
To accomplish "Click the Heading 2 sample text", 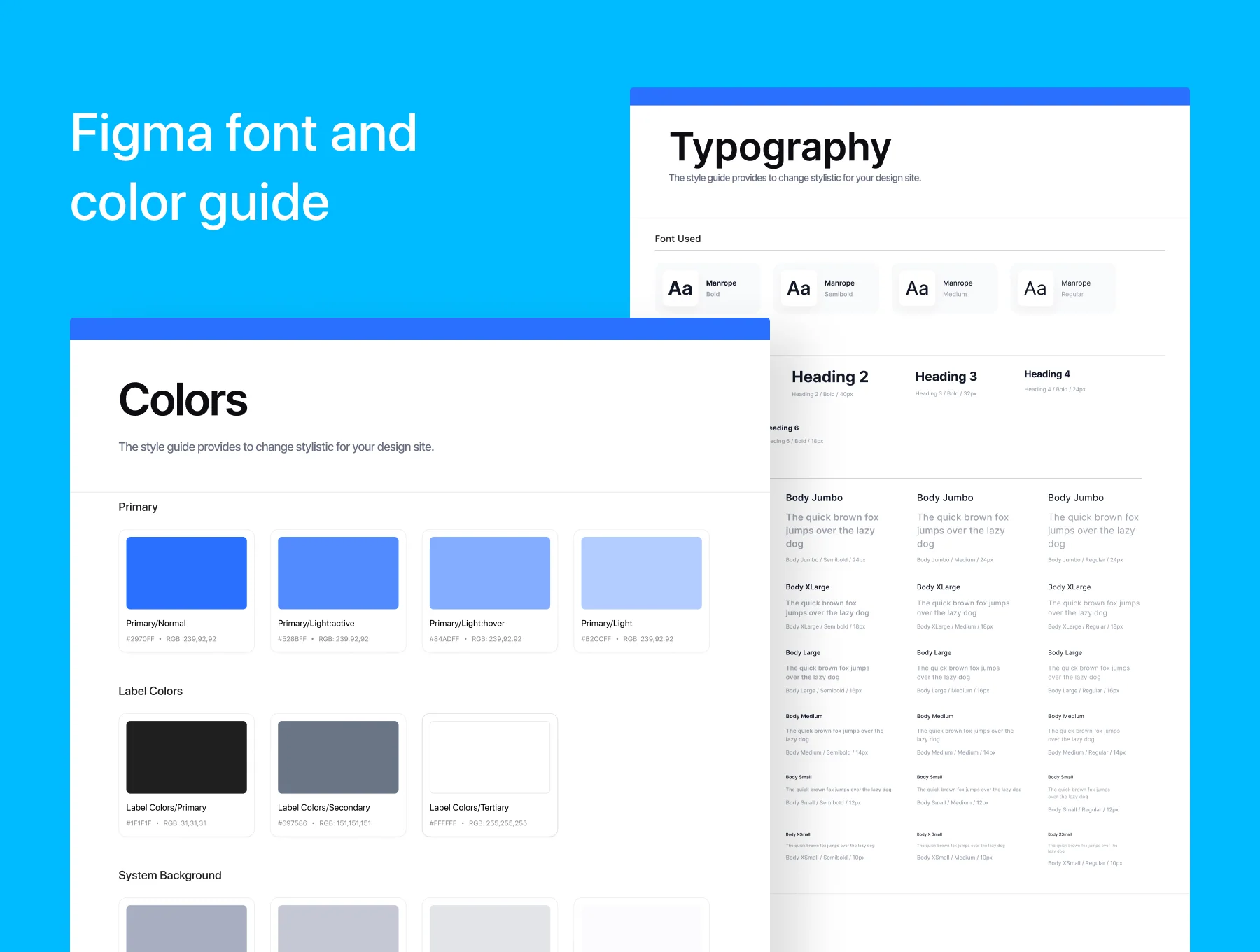I will tap(829, 377).
